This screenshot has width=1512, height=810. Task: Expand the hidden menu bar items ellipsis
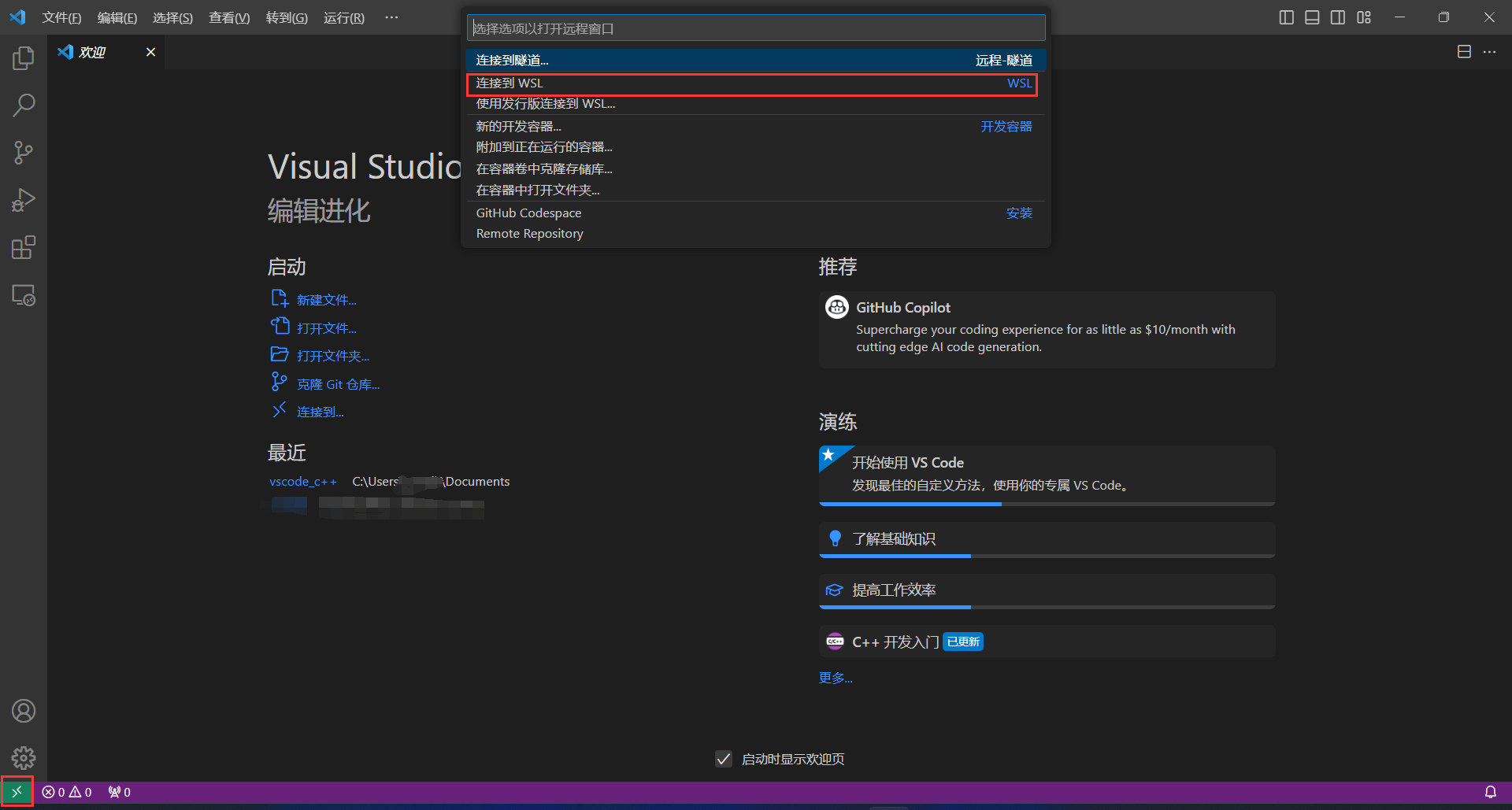(x=391, y=17)
